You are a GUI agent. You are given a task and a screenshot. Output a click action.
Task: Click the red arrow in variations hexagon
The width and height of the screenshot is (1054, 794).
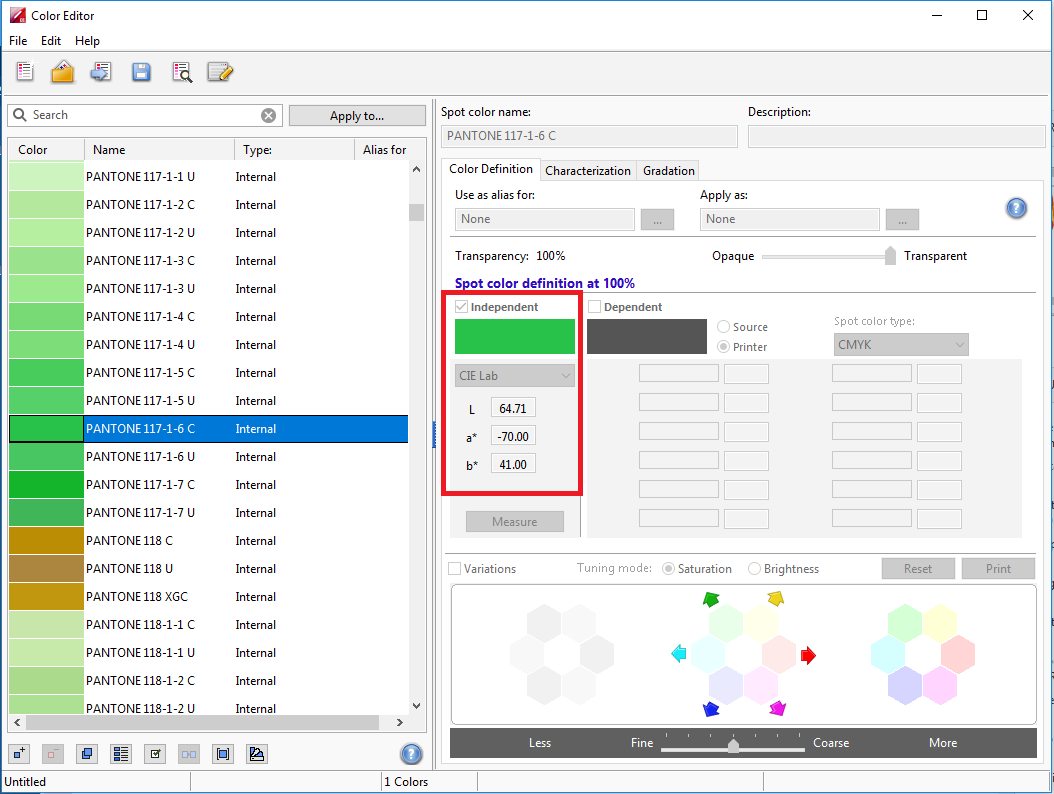point(808,656)
